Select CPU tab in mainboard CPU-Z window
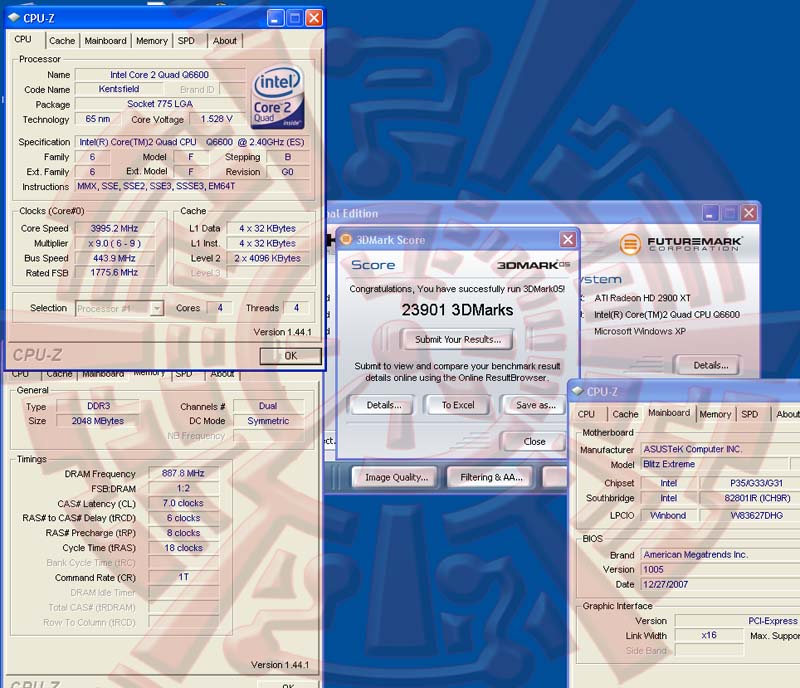Viewport: 800px width, 688px height. click(586, 414)
